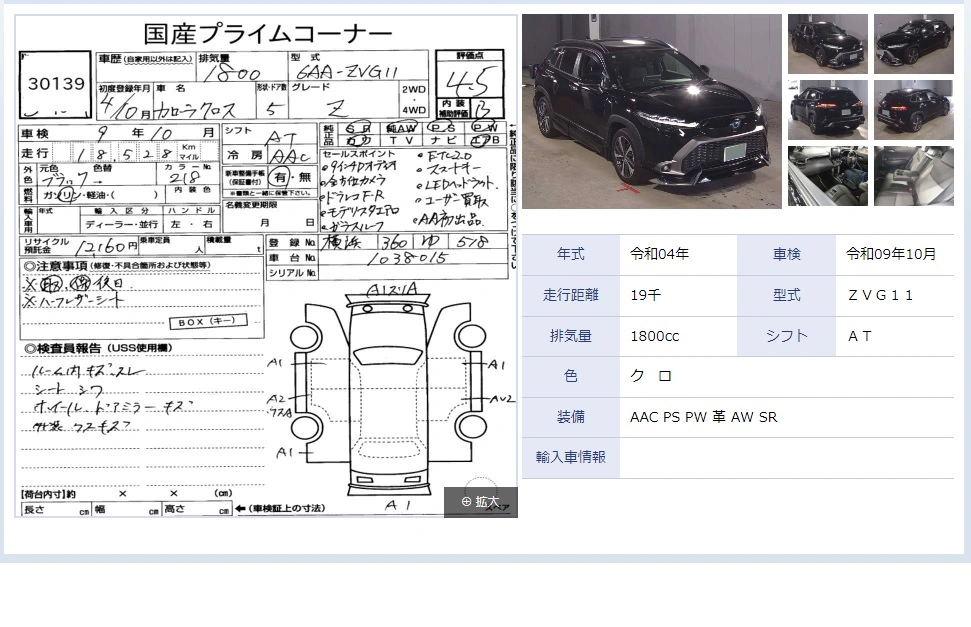
Task: Open the rear-right view thumbnail
Action: point(913,110)
